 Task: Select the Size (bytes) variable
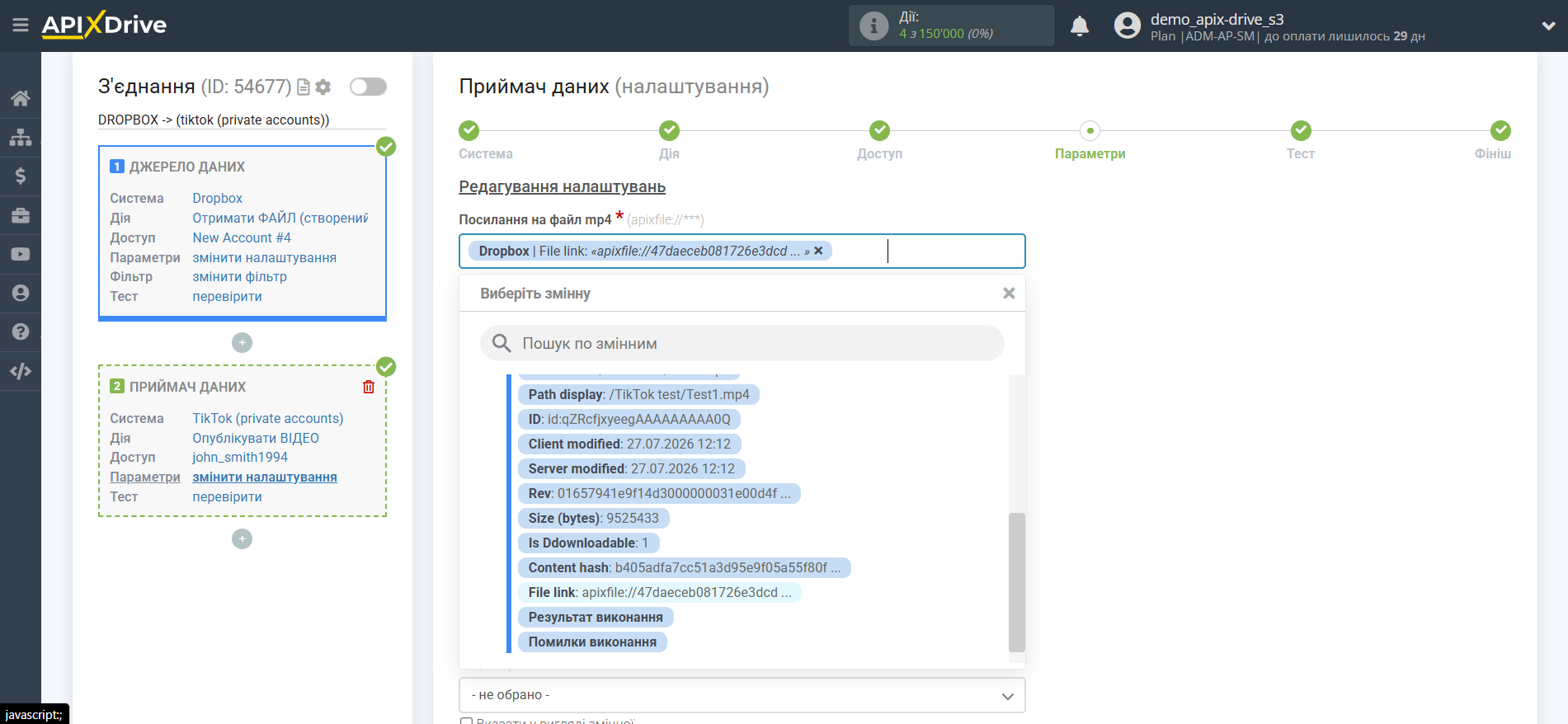(x=594, y=518)
